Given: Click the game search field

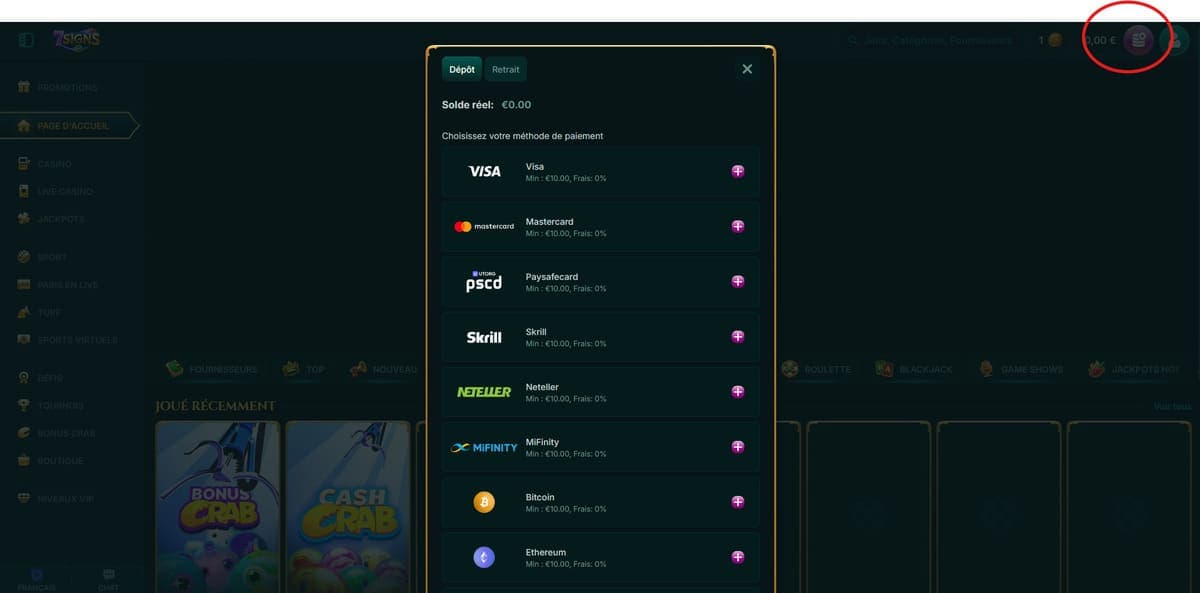Looking at the screenshot, I should click(x=930, y=40).
